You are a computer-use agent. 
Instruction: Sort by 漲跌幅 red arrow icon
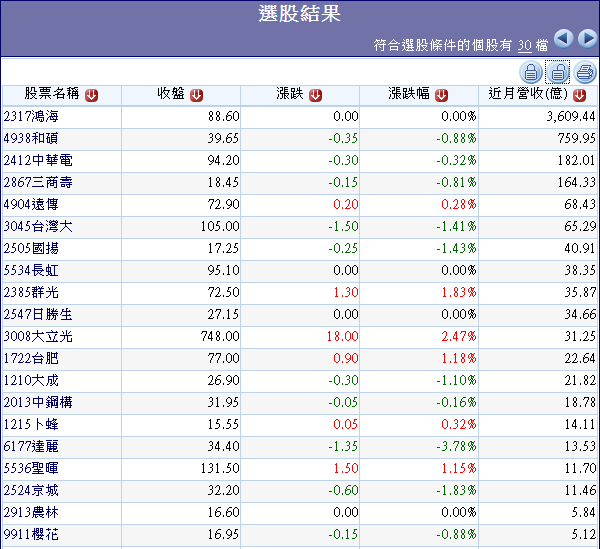click(x=442, y=95)
